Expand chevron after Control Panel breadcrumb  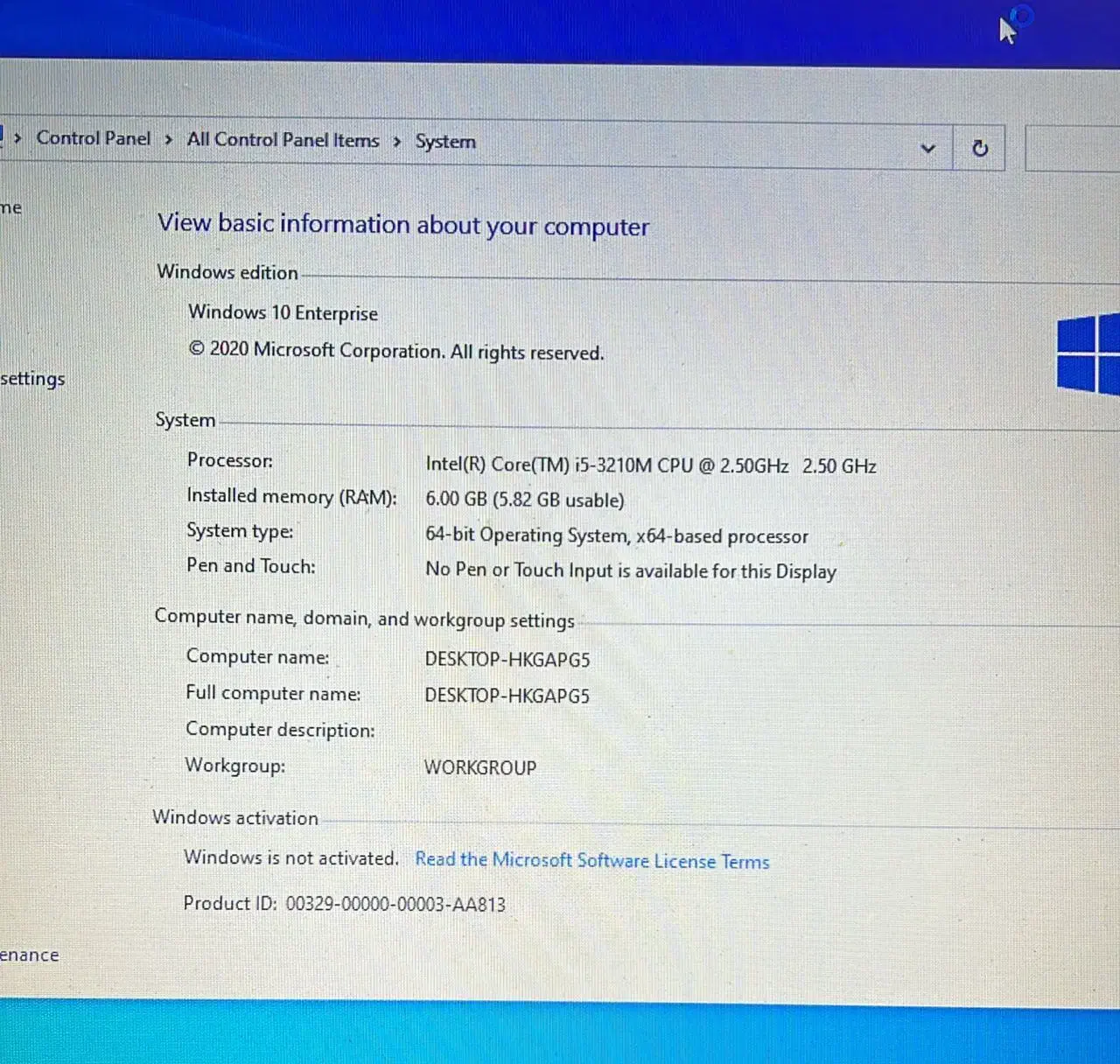click(x=168, y=140)
